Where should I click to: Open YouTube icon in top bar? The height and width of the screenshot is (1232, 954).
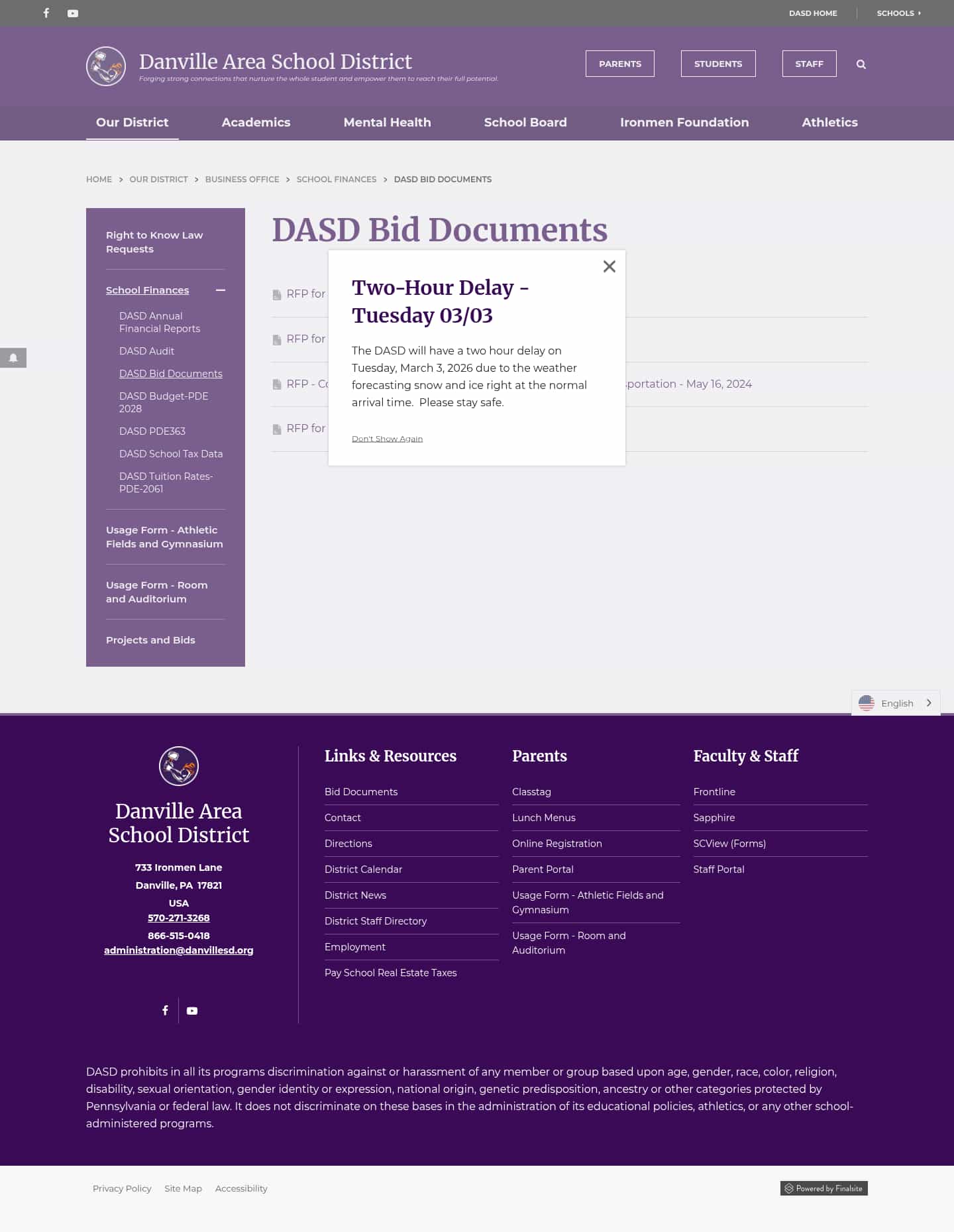coord(73,13)
